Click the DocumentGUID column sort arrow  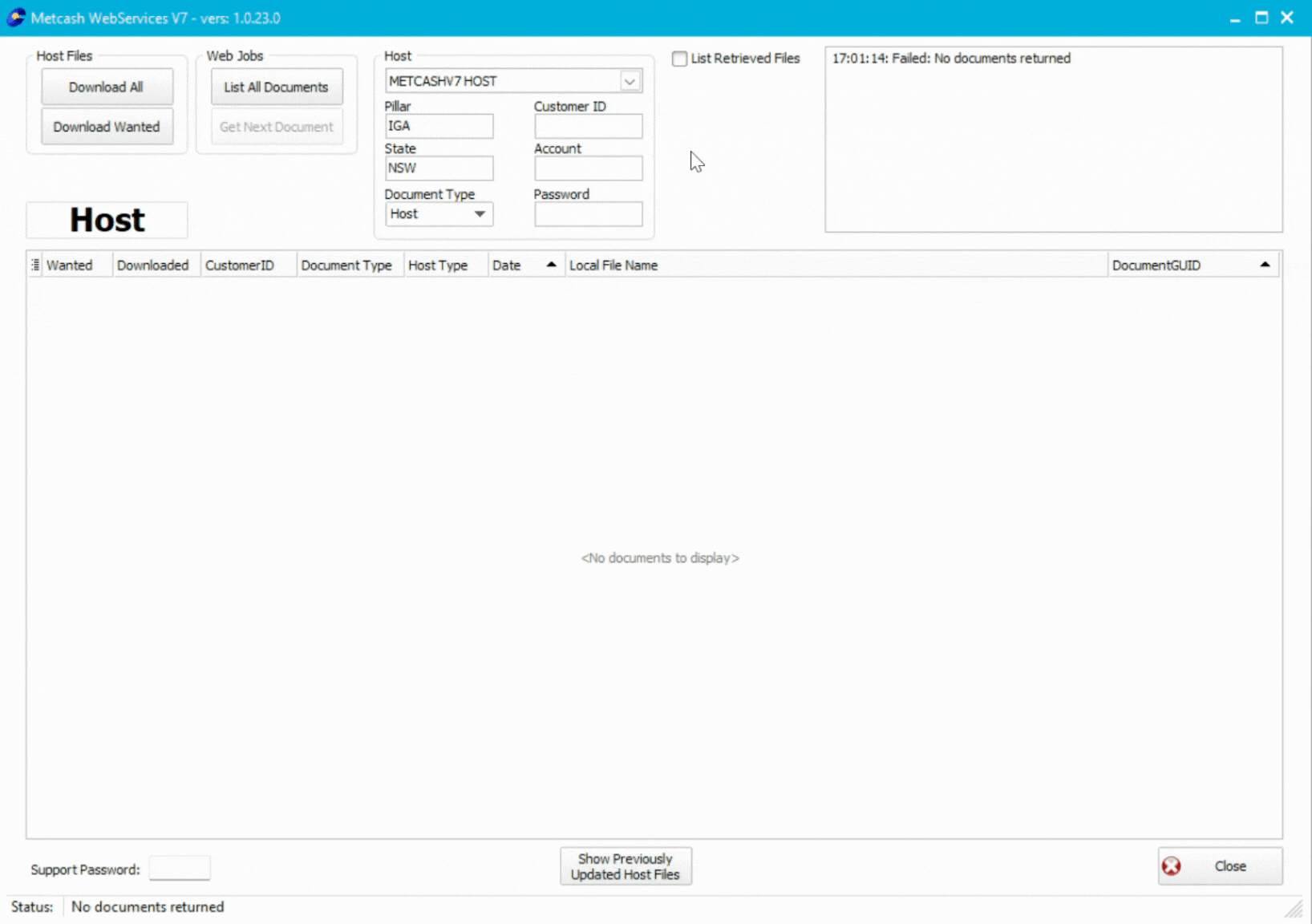pos(1265,265)
